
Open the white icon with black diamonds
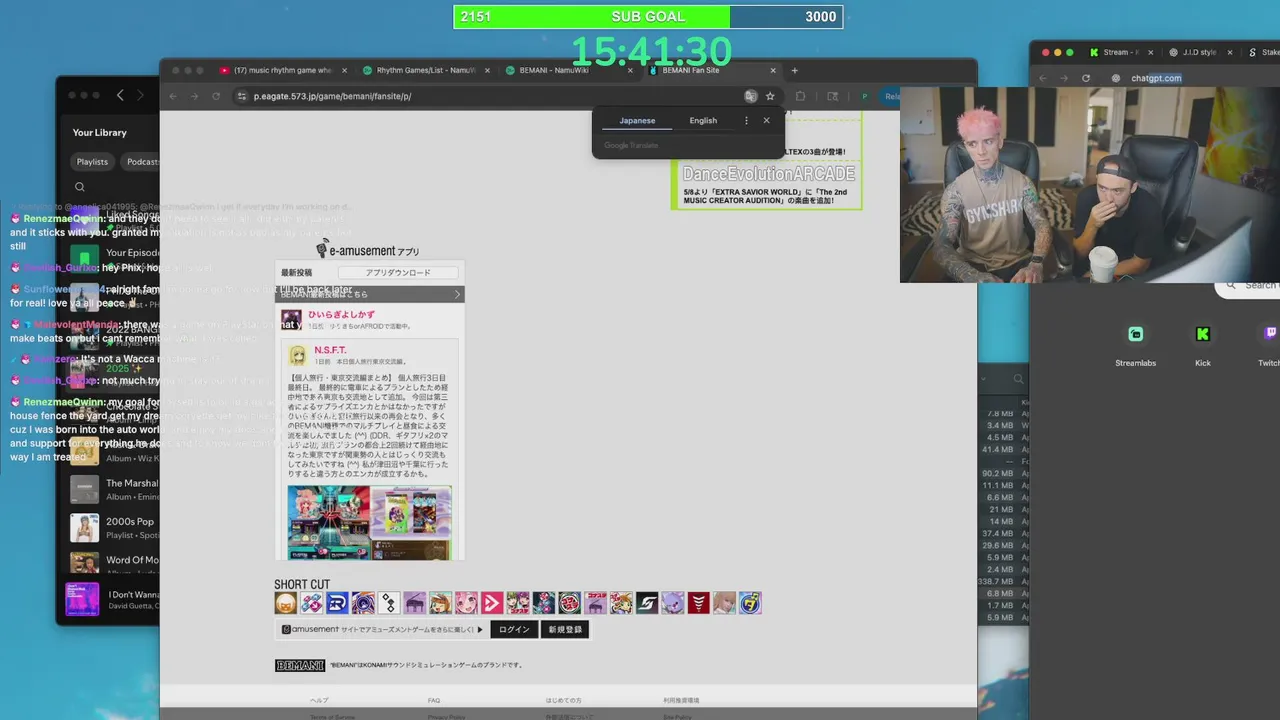click(389, 603)
